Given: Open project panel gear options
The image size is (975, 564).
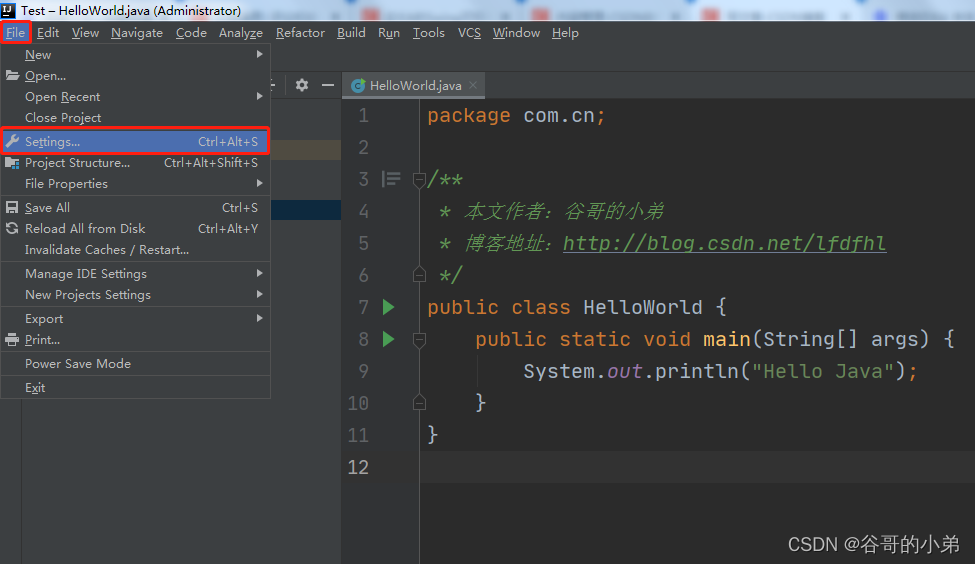Looking at the screenshot, I should tap(302, 85).
